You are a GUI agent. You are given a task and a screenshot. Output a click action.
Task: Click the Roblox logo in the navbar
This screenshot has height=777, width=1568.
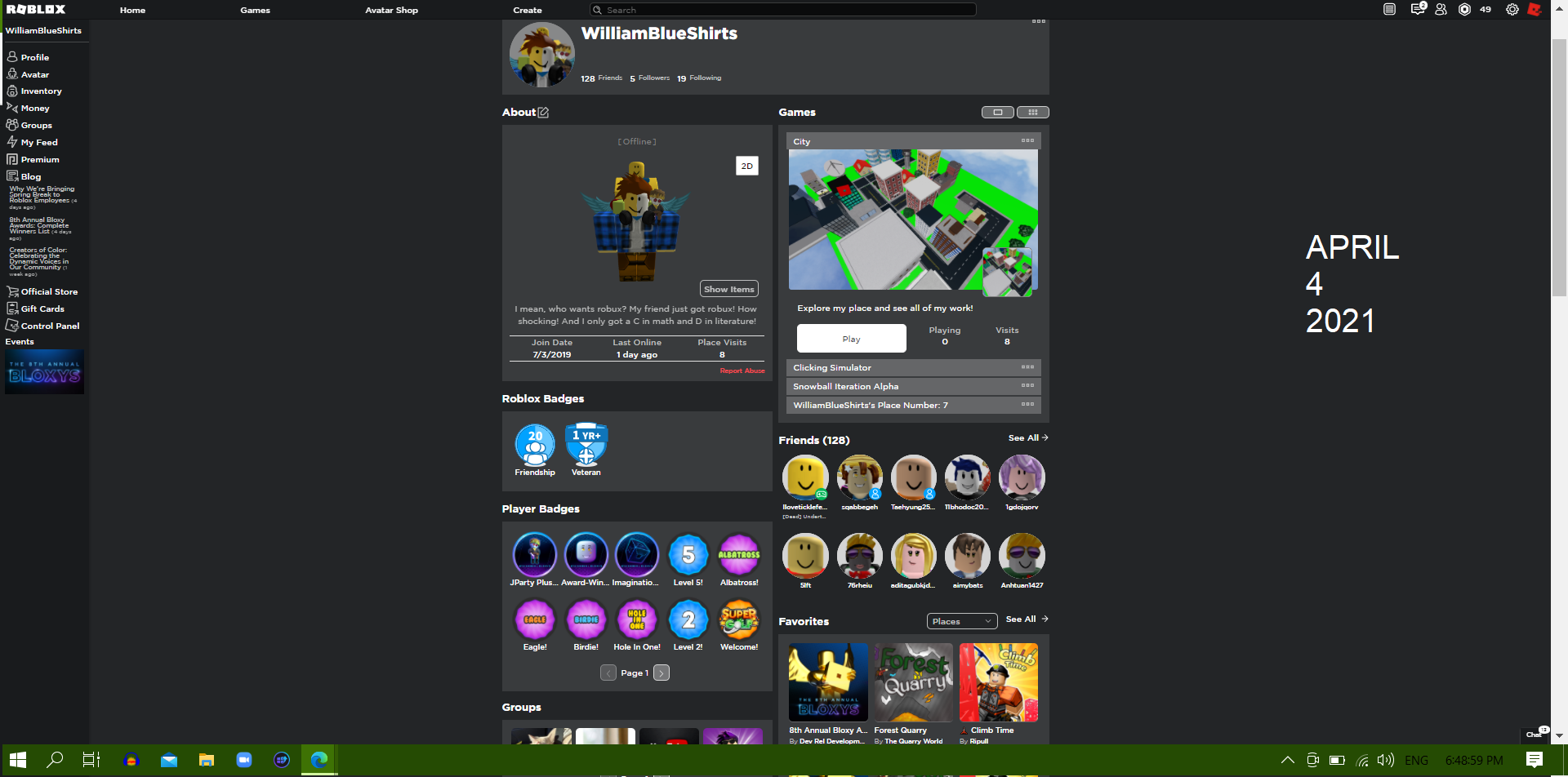pyautogui.click(x=36, y=9)
